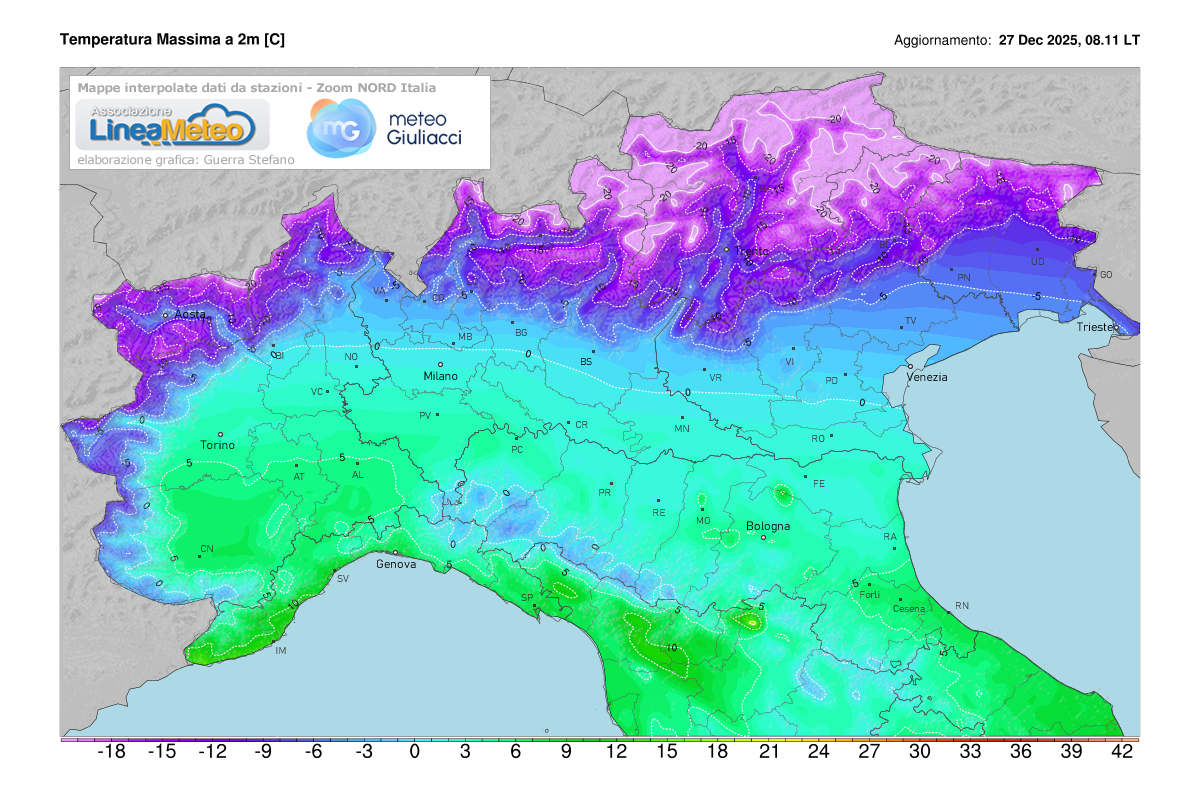Click the Aggiornamento timestamp text
This screenshot has width=1200, height=790.
point(1017,41)
